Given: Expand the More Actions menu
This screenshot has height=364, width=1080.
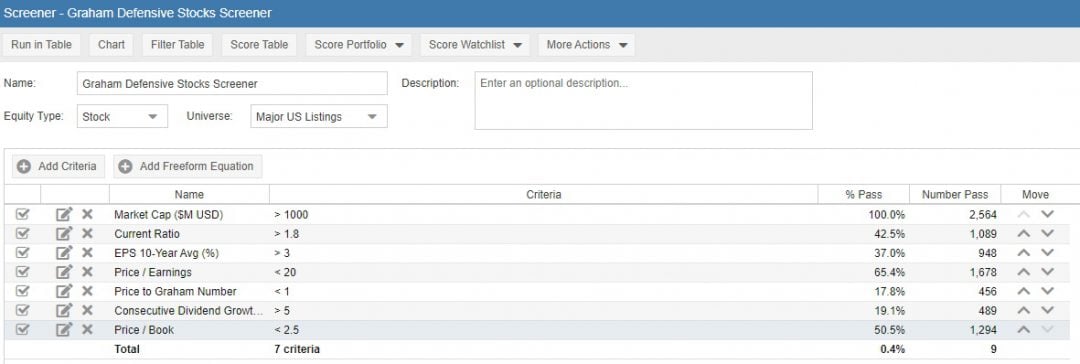Looking at the screenshot, I should pyautogui.click(x=586, y=45).
